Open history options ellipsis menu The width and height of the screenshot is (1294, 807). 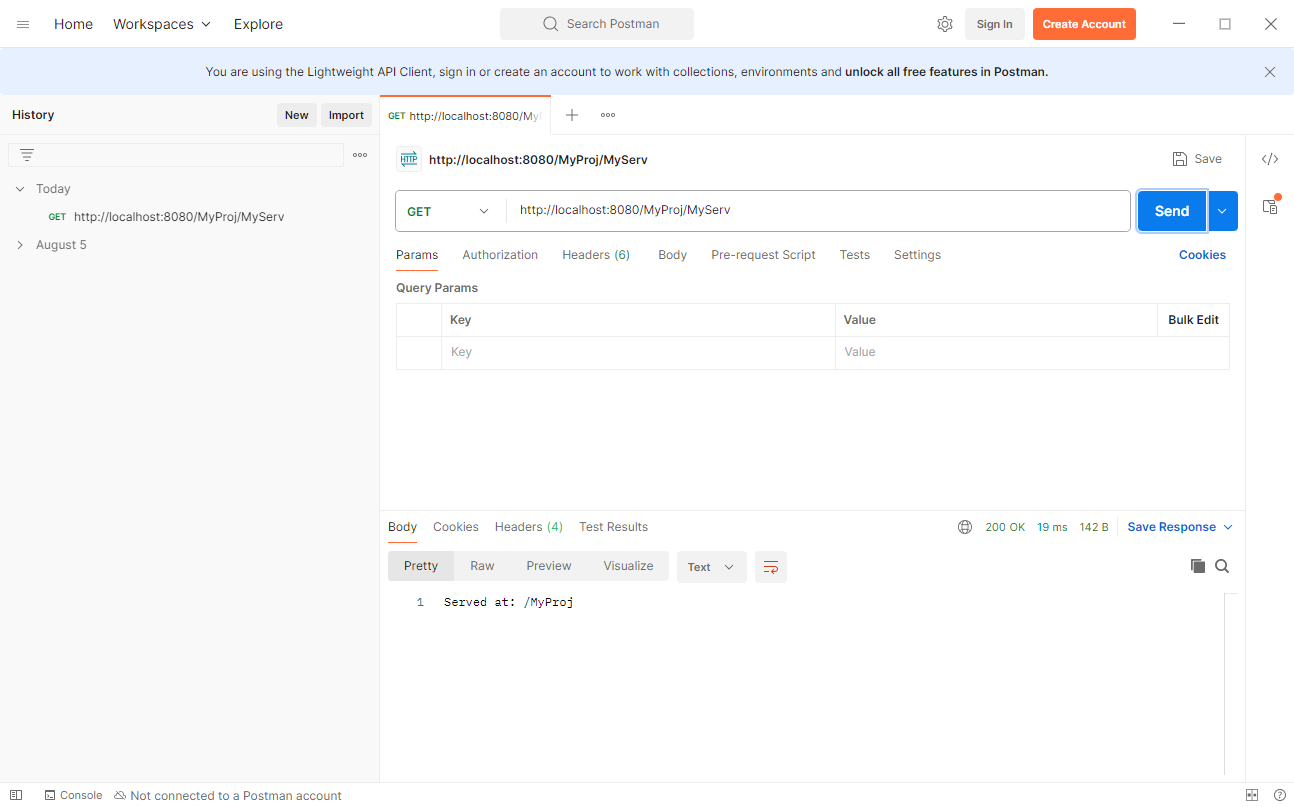pos(360,155)
